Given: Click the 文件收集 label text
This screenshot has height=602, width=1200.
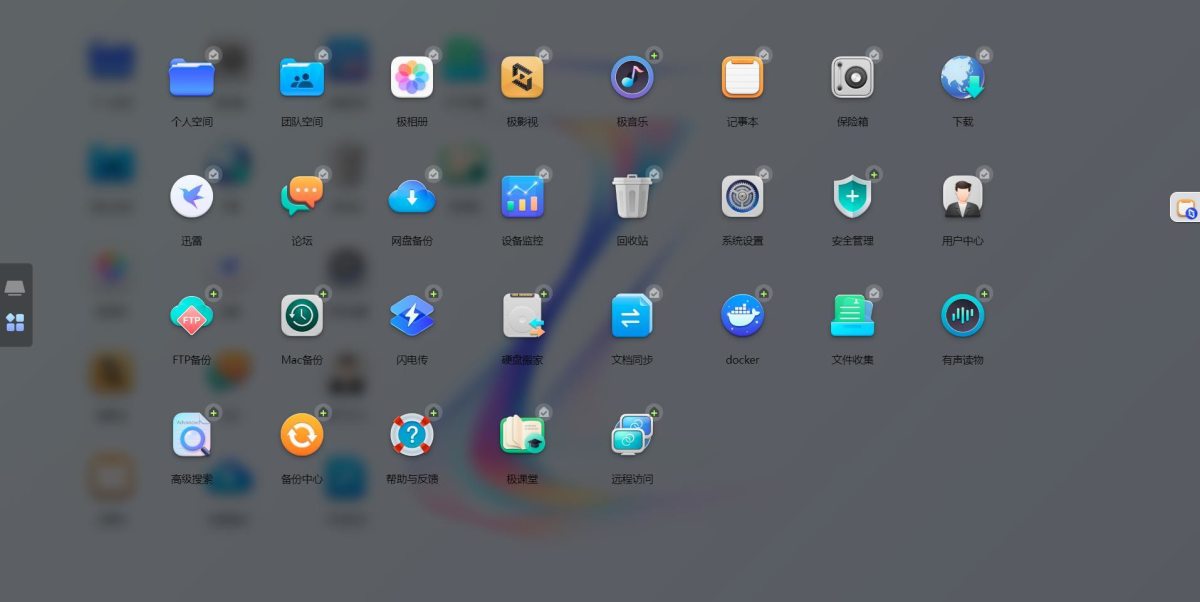Looking at the screenshot, I should click(852, 360).
